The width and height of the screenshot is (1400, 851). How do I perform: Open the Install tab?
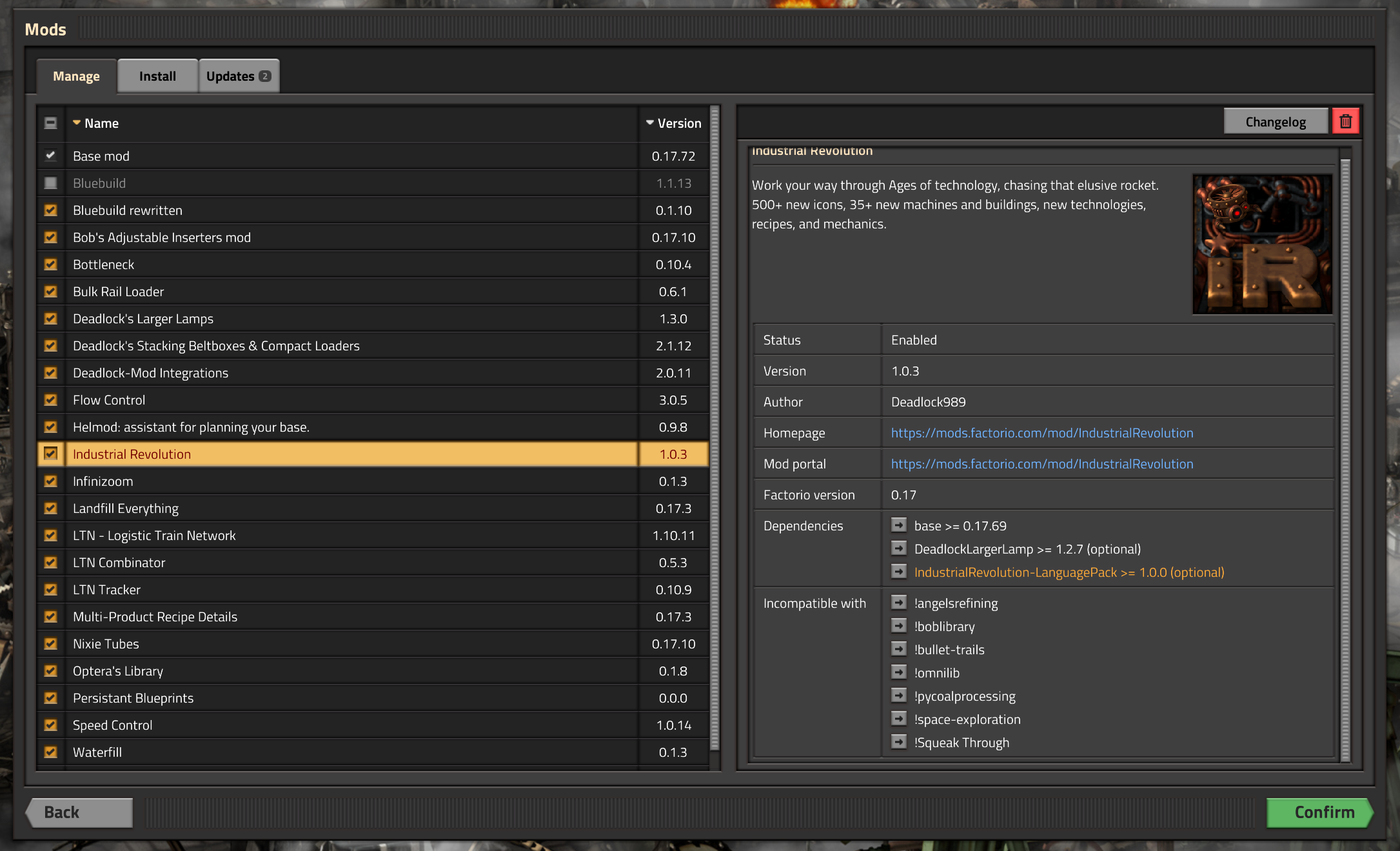(x=157, y=76)
